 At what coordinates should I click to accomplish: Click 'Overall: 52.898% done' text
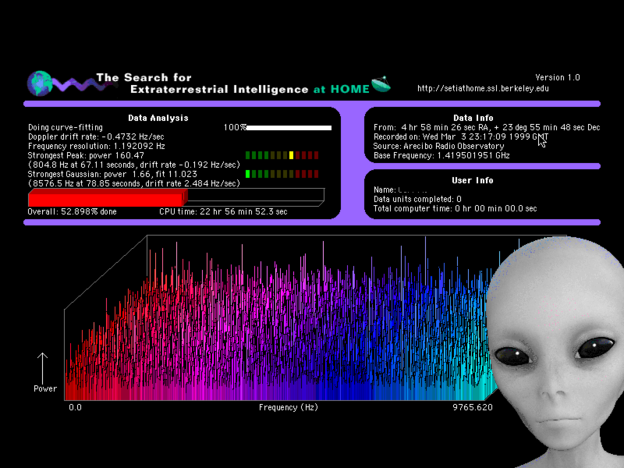coord(72,212)
